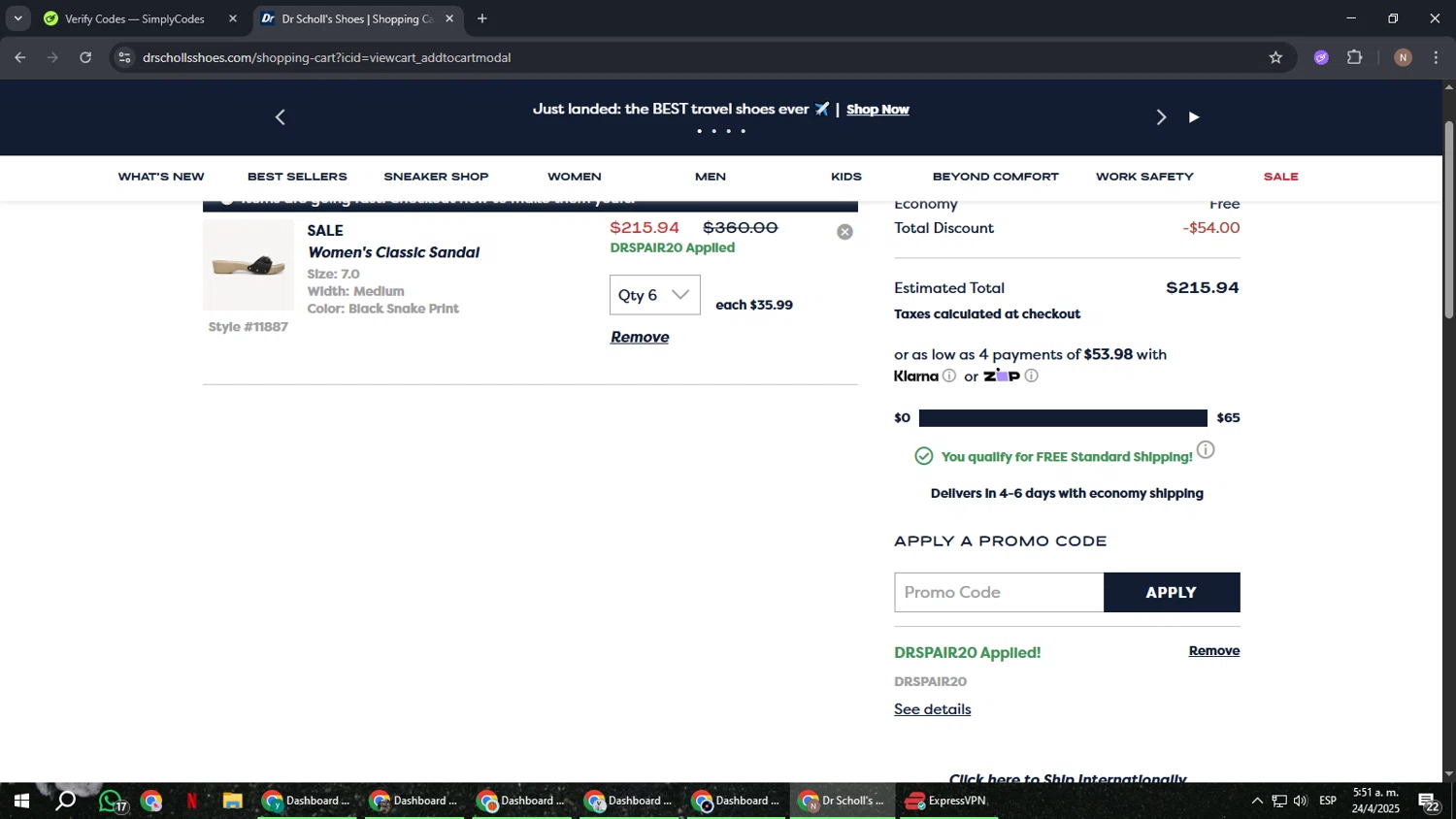Open Chrome profile avatar N

coord(1403,58)
